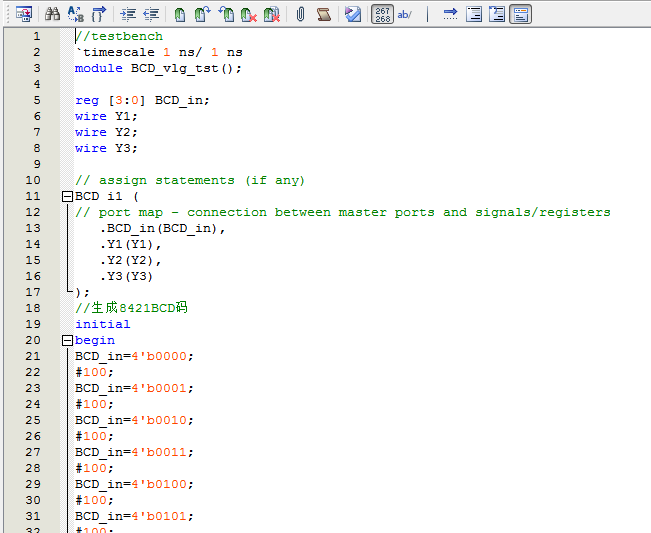Click line number 15 in the margin
Image resolution: width=651 pixels, height=533 pixels.
[x=33, y=260]
